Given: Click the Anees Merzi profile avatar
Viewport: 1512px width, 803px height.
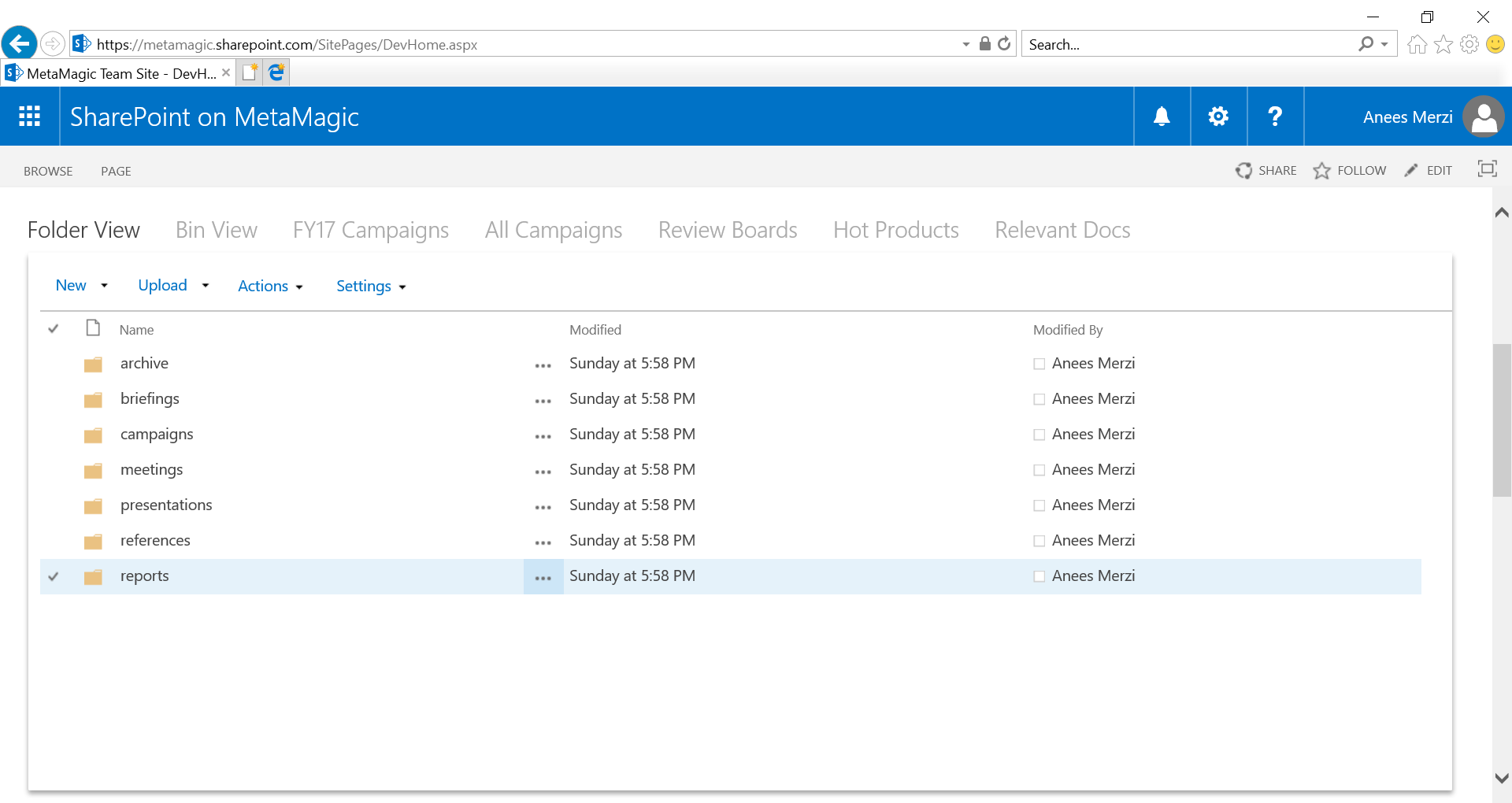Looking at the screenshot, I should pyautogui.click(x=1484, y=117).
